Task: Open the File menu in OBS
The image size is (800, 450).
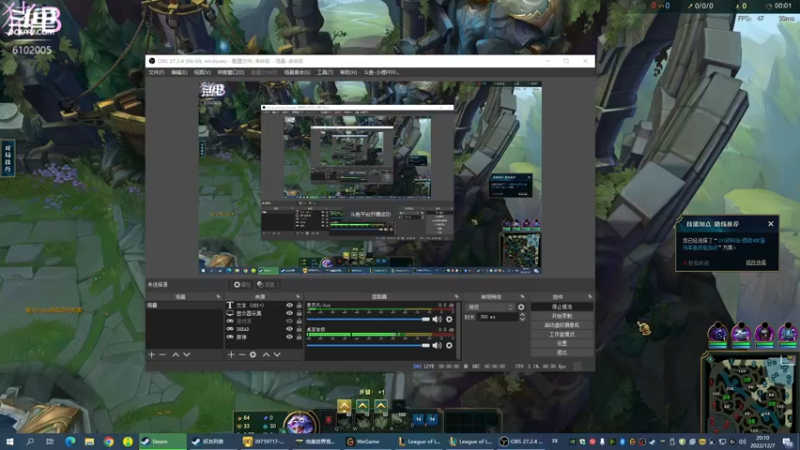Action: [156, 72]
